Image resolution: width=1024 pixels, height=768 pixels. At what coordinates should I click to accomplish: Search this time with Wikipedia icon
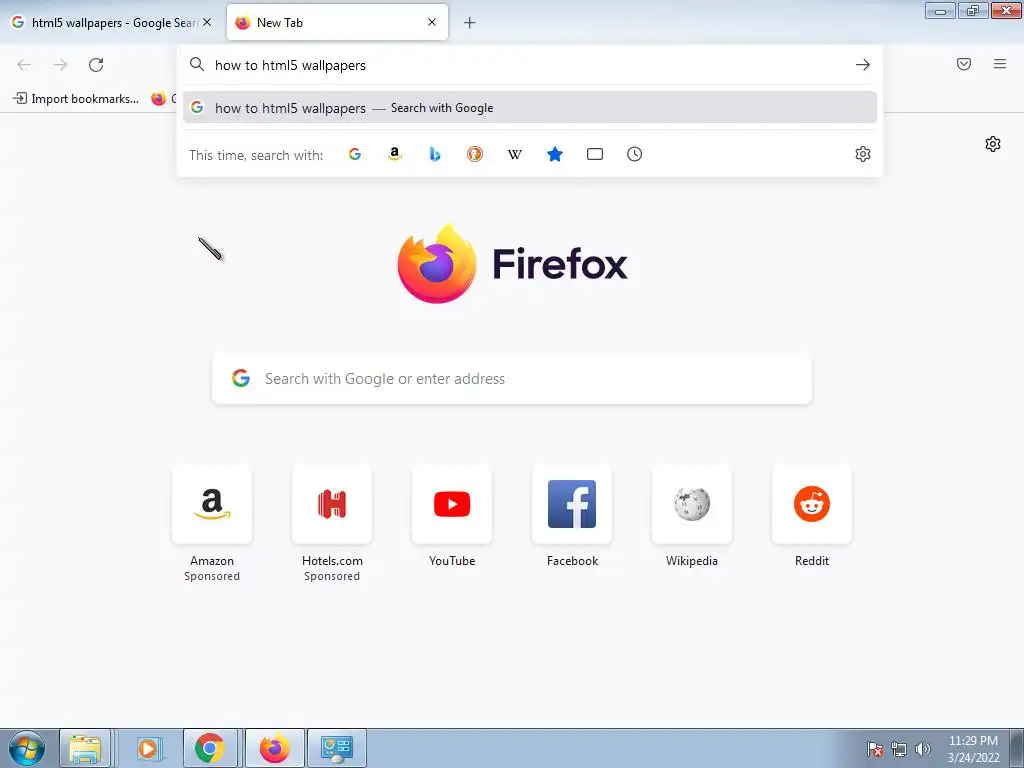pyautogui.click(x=515, y=154)
